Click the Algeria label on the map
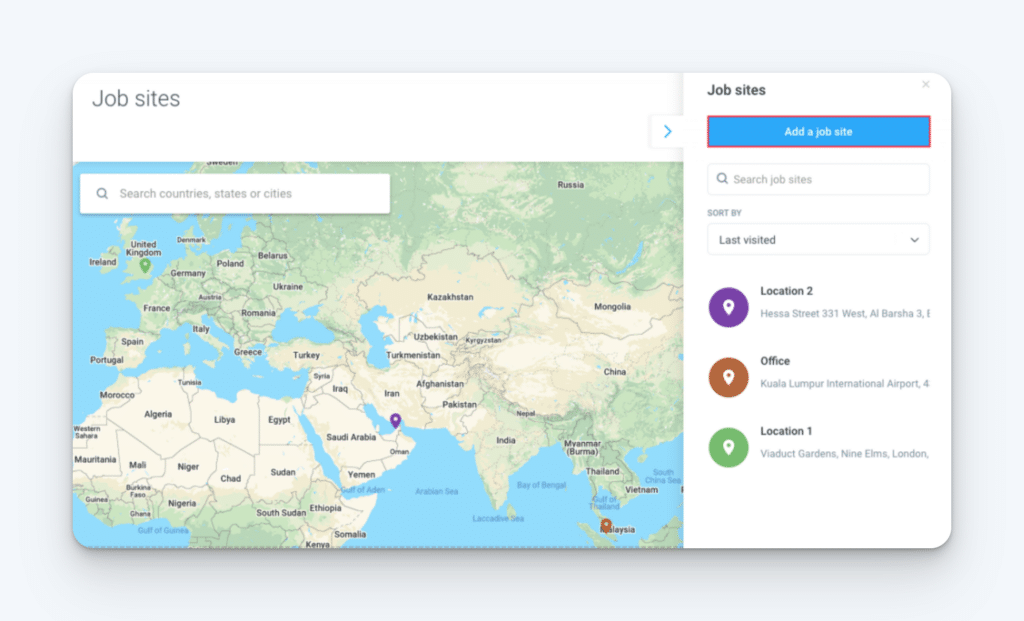Image resolution: width=1024 pixels, height=621 pixels. 157,414
